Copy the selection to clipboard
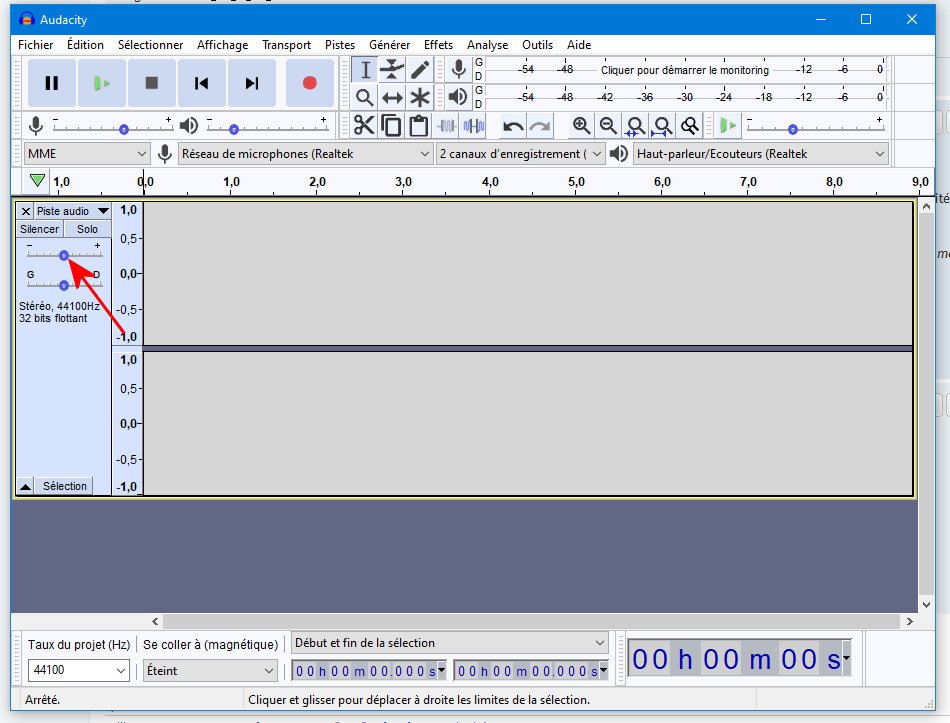 click(x=391, y=125)
